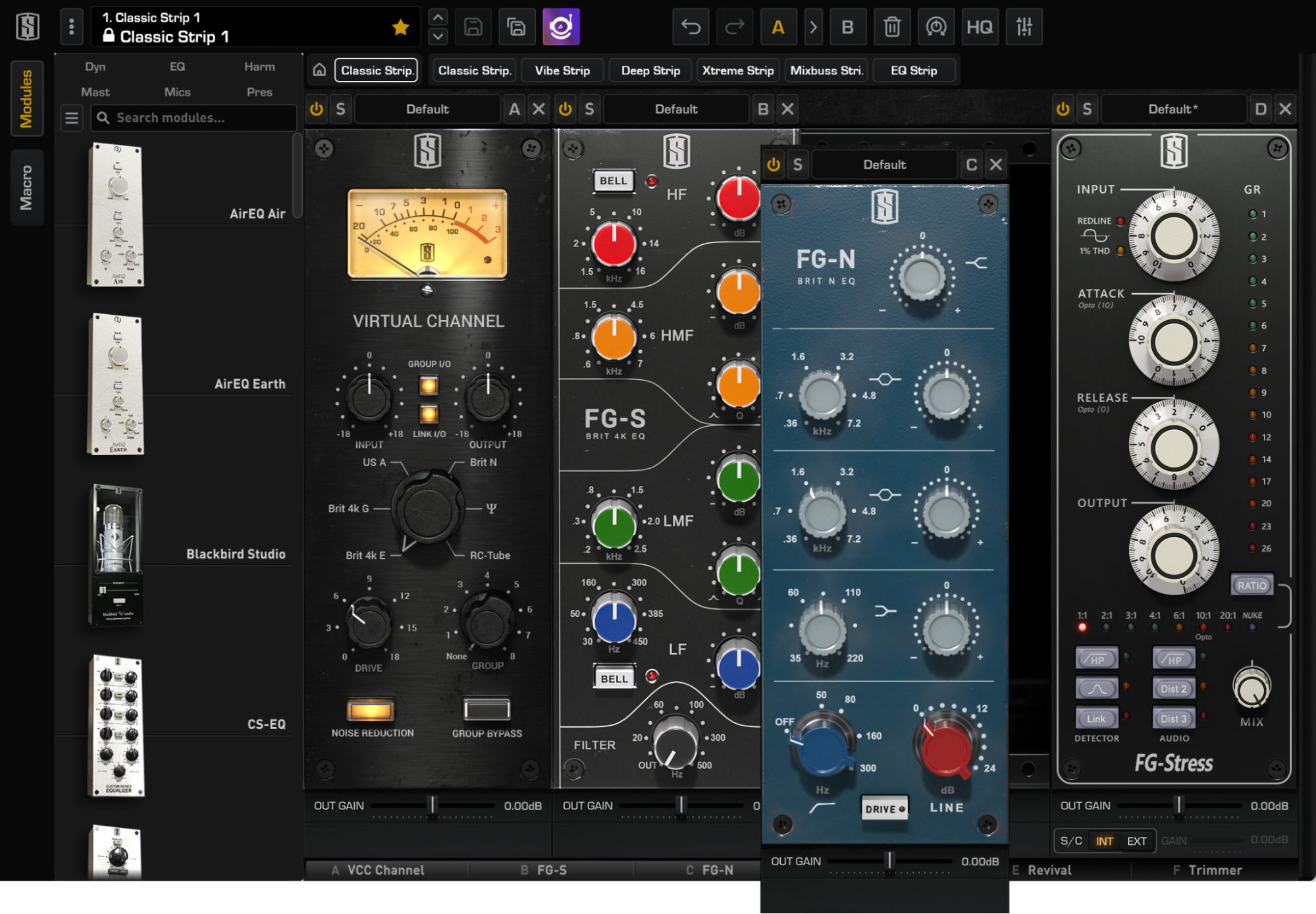Click the Search modules field
The width and height of the screenshot is (1316, 914).
(x=193, y=118)
